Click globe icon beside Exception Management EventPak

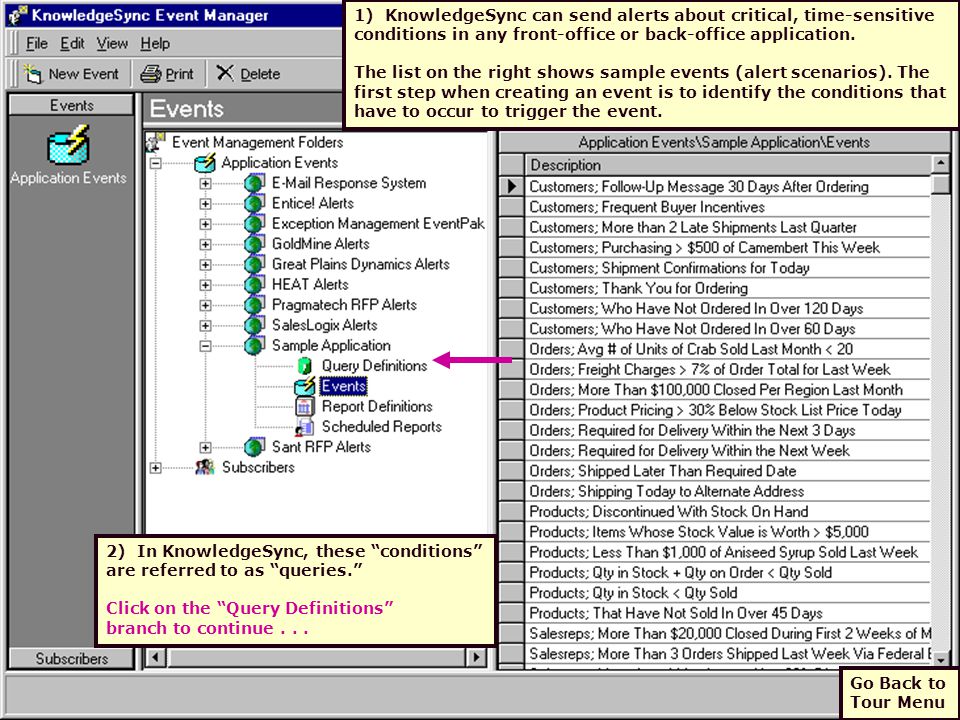(254, 223)
